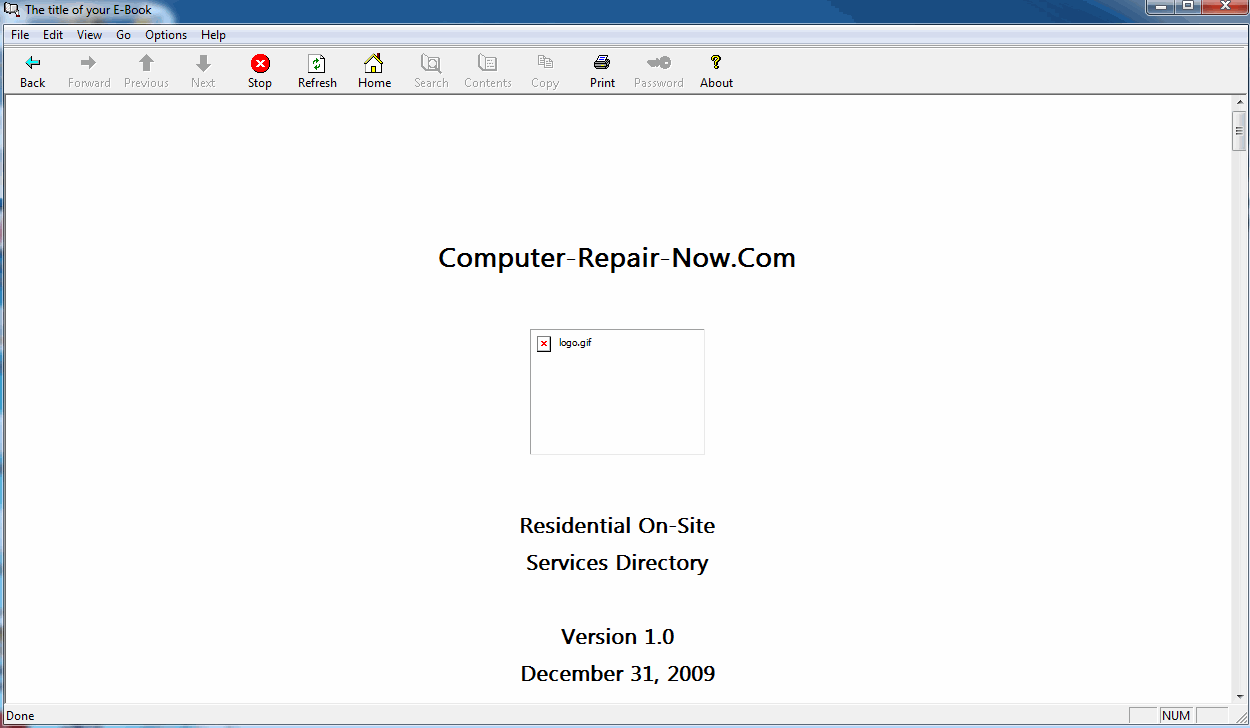Click the vertical scrollbar thumb
Viewport: 1250px width, 728px height.
tap(1239, 131)
